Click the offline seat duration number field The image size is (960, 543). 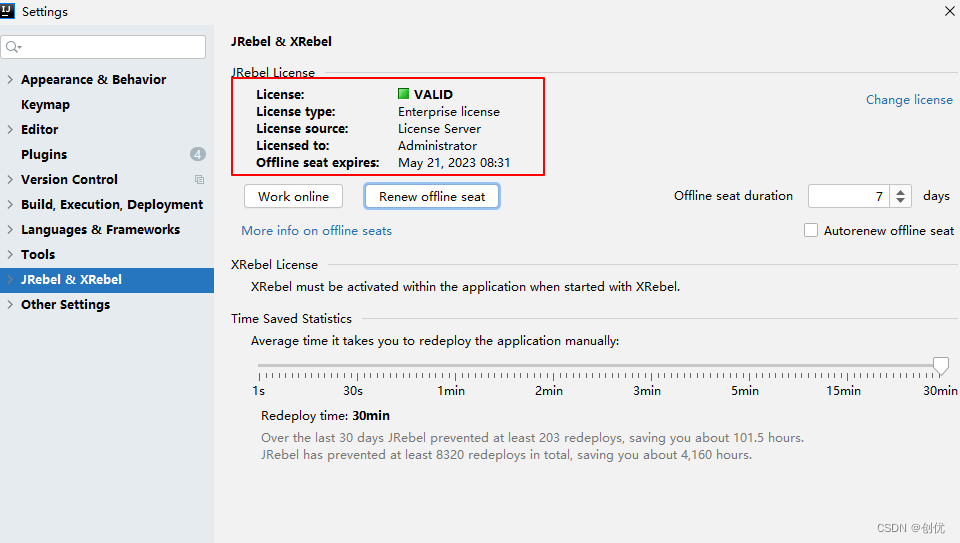pyautogui.click(x=851, y=196)
